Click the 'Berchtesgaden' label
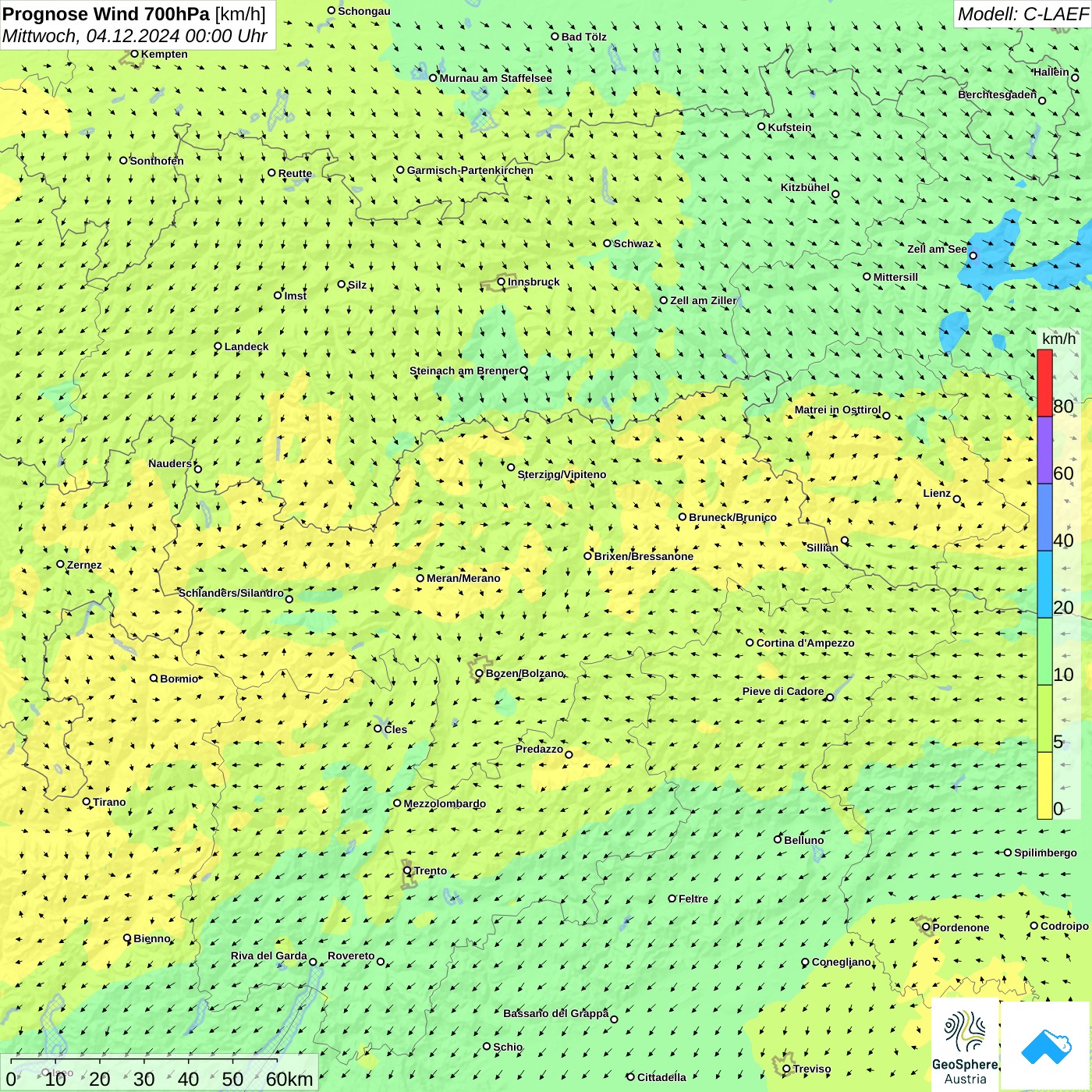 [998, 94]
